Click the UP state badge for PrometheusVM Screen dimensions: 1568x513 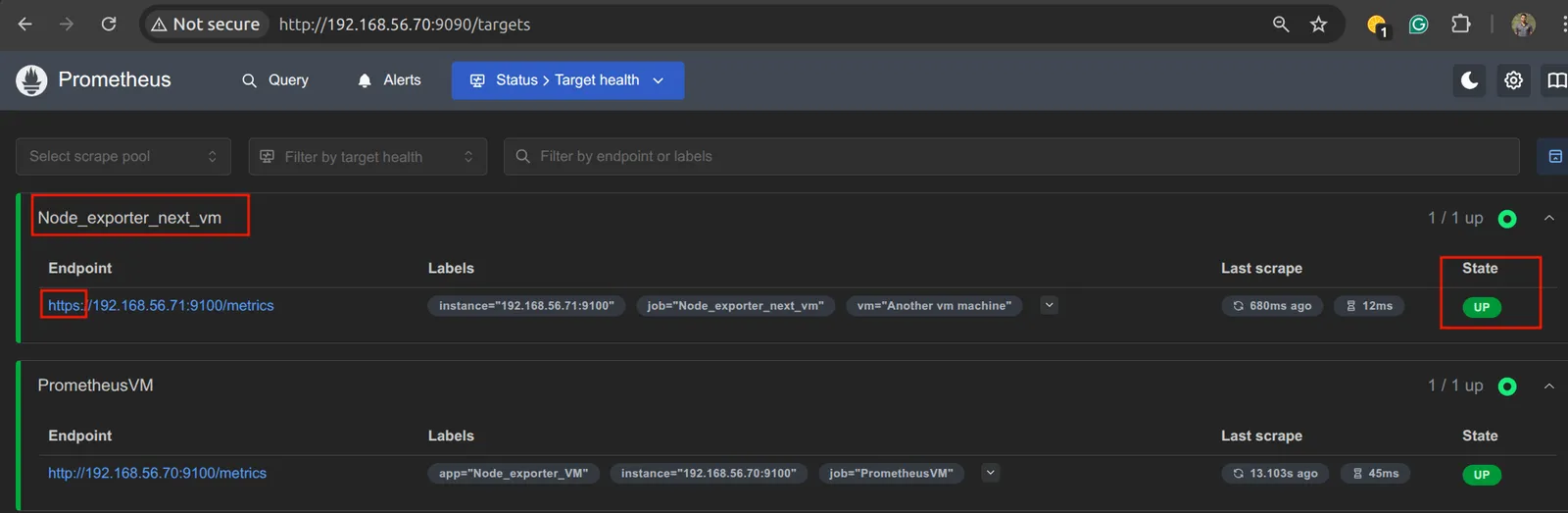point(1482,475)
